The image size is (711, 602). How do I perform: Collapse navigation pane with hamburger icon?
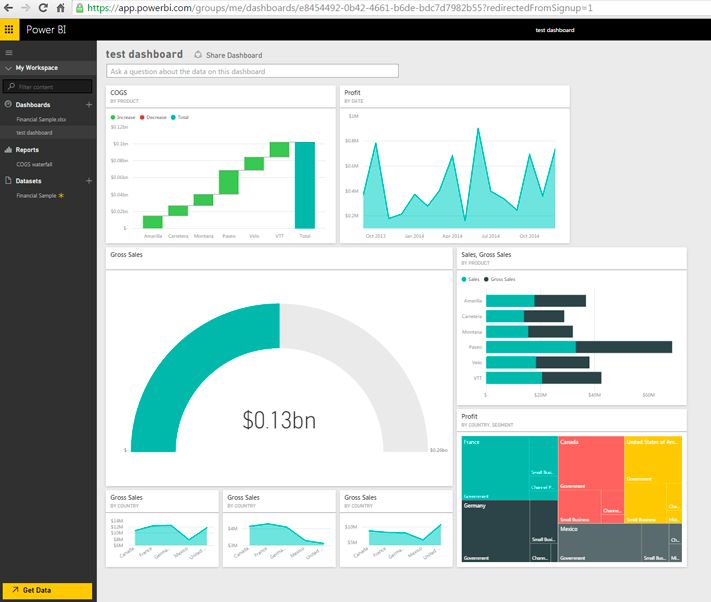pos(9,53)
